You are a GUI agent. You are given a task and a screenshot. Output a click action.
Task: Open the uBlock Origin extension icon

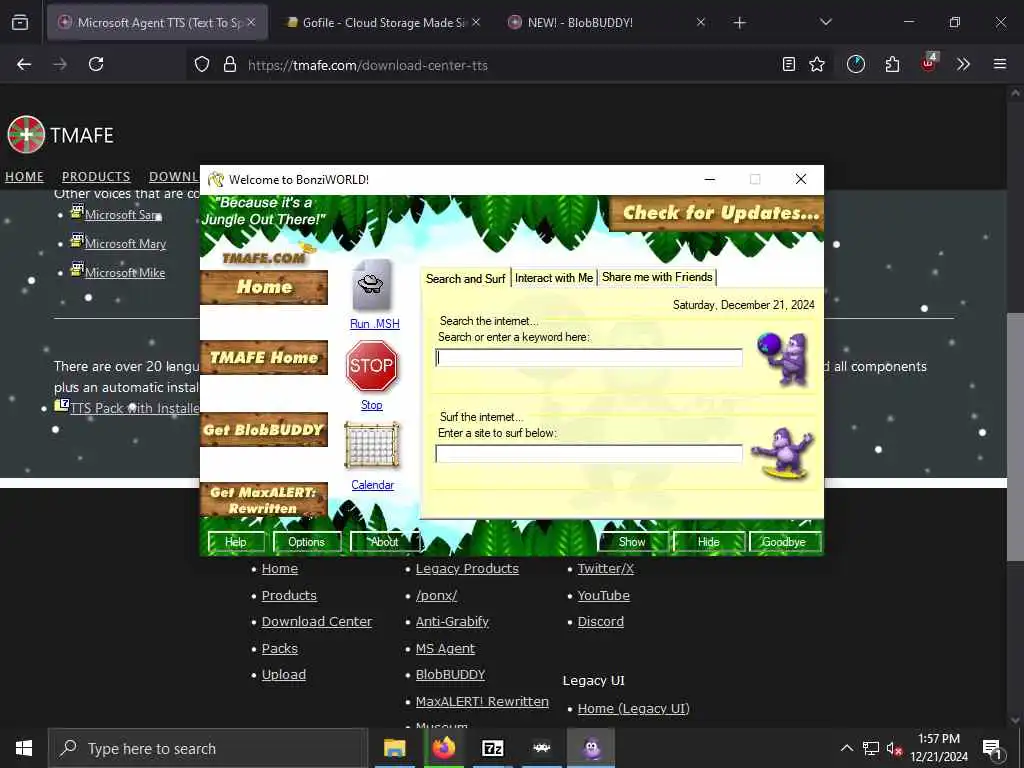click(929, 63)
